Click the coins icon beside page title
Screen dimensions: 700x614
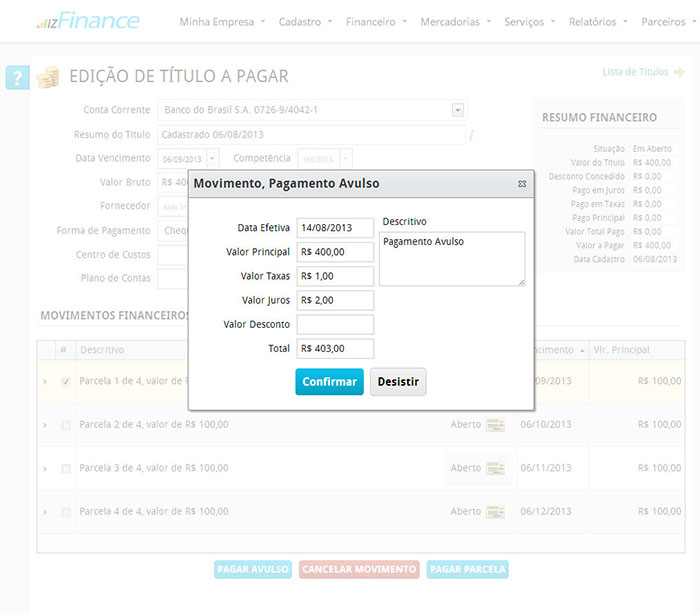(48, 77)
